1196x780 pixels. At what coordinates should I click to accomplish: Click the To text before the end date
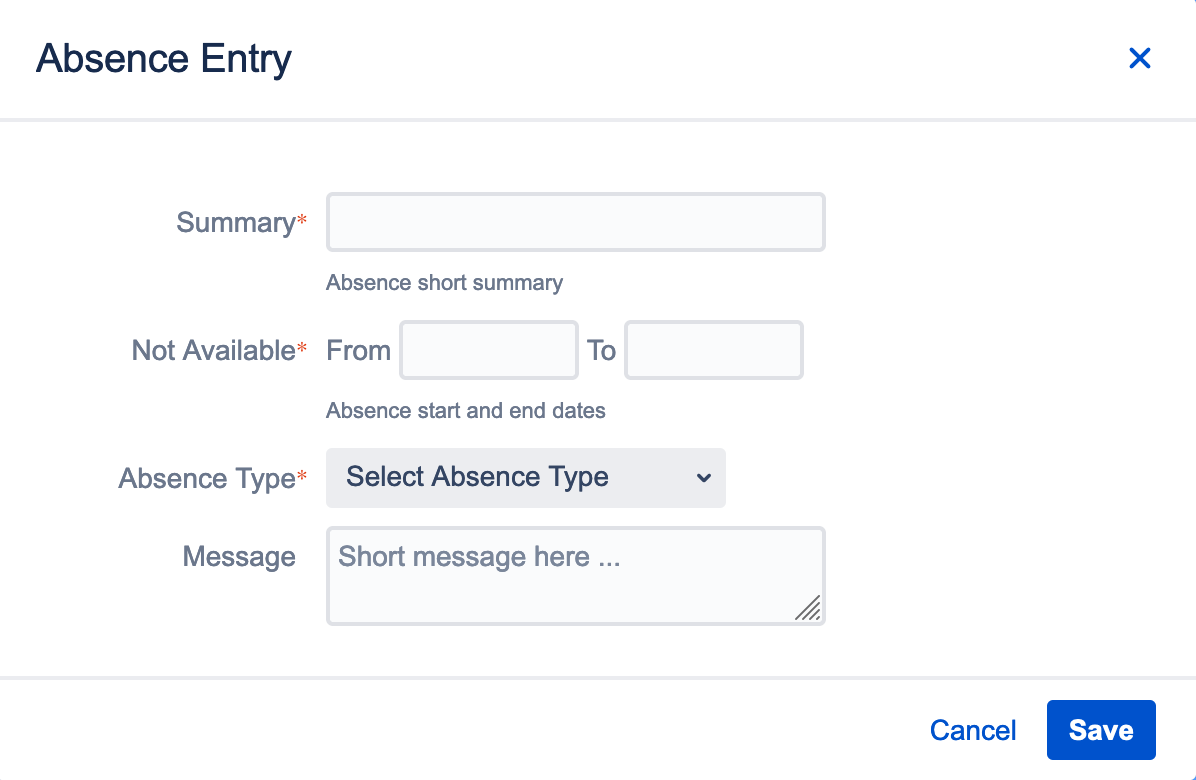[601, 350]
